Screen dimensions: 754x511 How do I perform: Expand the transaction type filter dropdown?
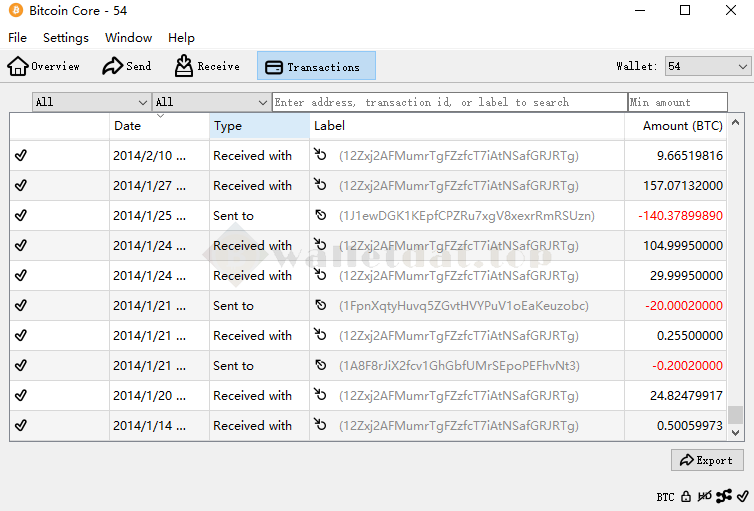210,102
